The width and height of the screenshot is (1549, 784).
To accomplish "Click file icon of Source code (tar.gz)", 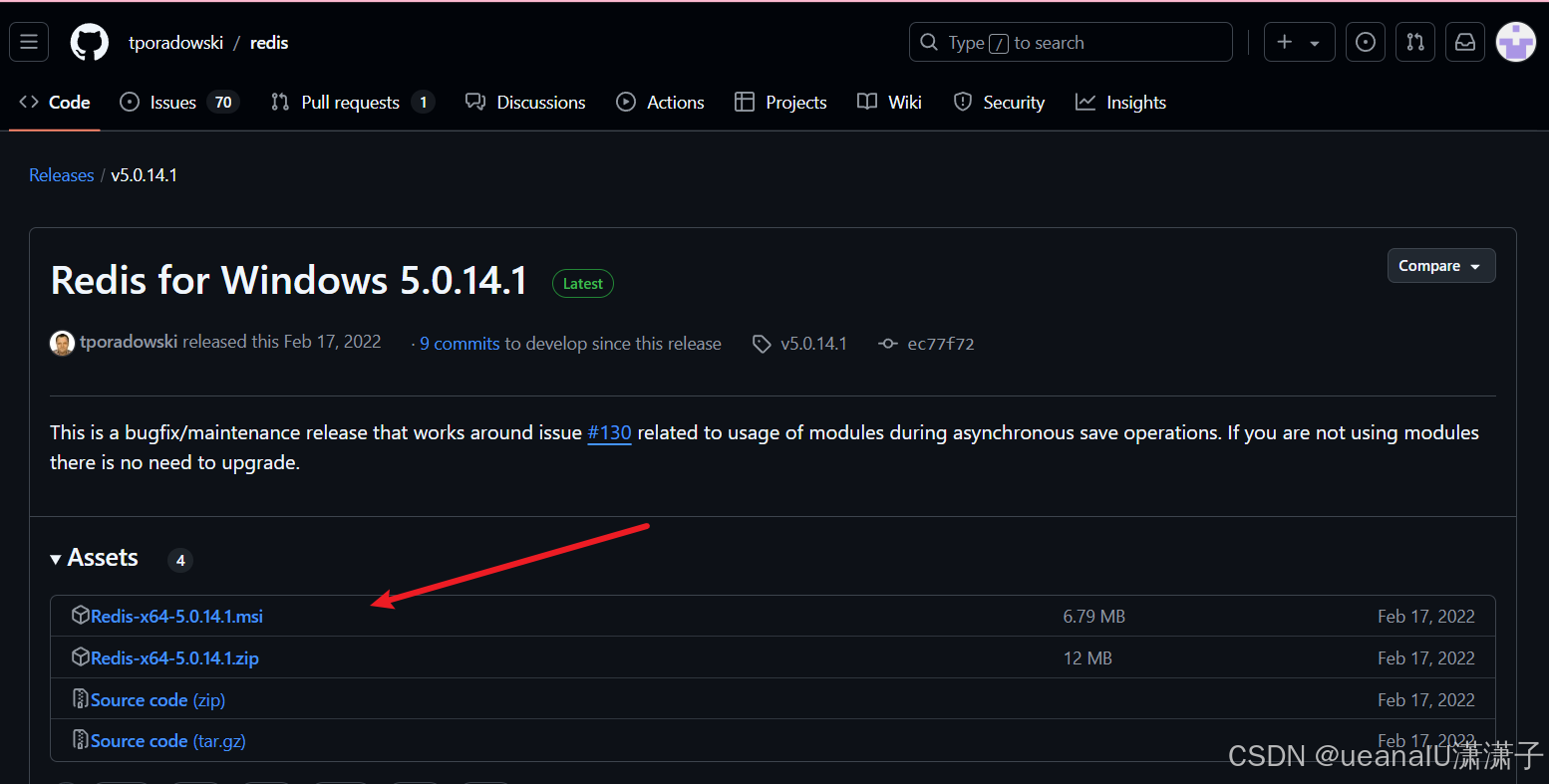I will 81,740.
